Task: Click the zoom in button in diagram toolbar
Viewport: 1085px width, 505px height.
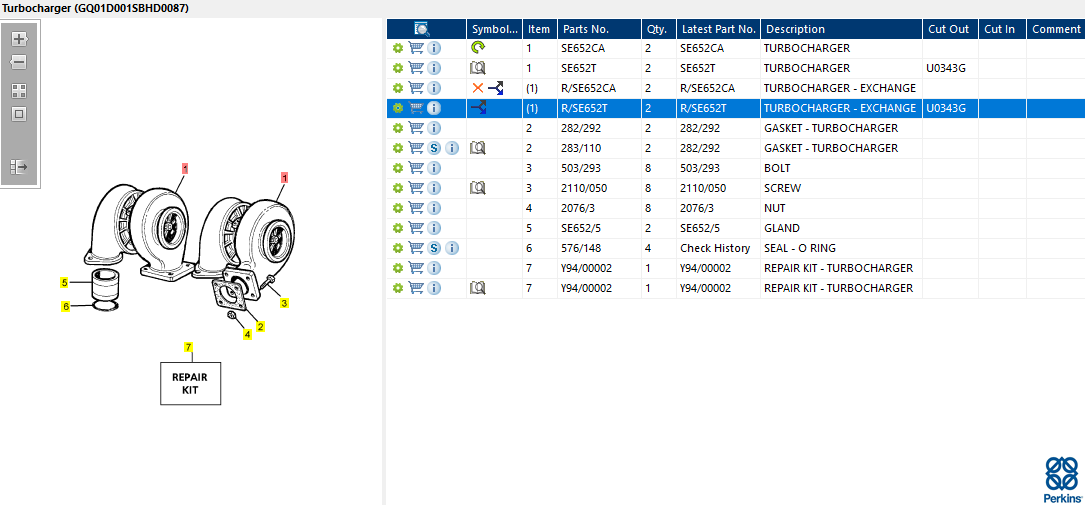Action: pyautogui.click(x=19, y=39)
